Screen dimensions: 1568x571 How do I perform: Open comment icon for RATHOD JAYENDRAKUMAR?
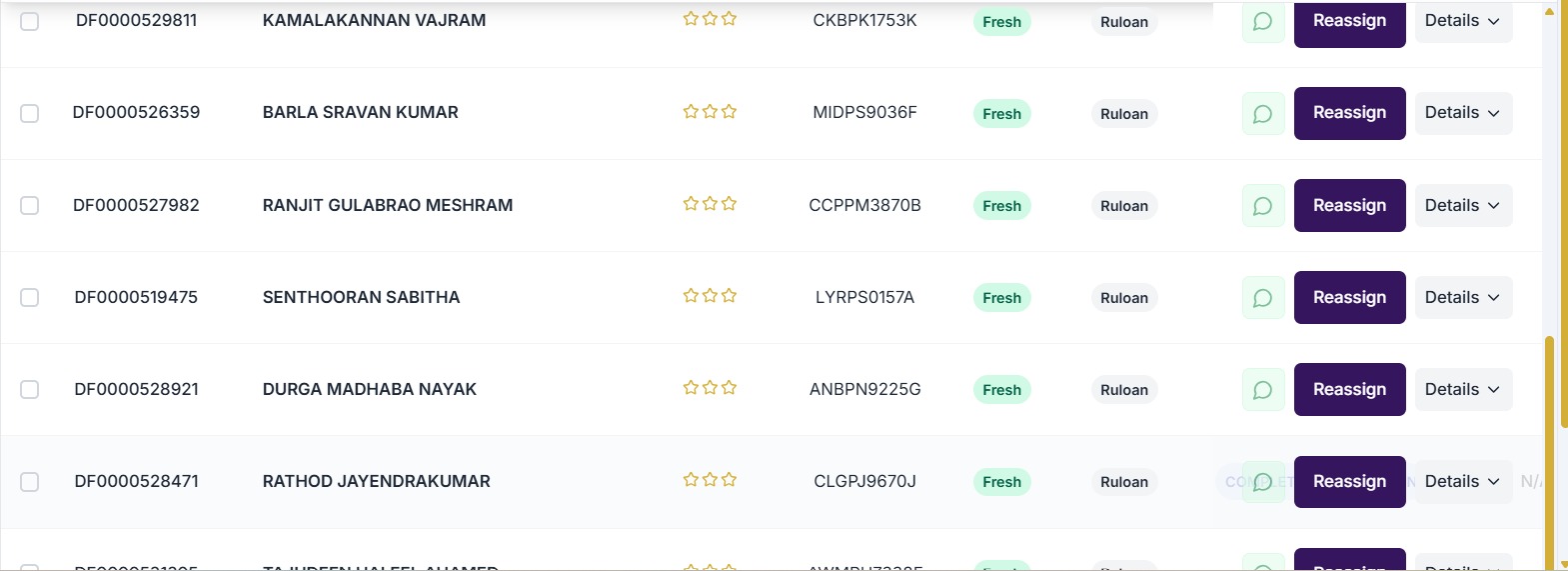tap(1263, 481)
